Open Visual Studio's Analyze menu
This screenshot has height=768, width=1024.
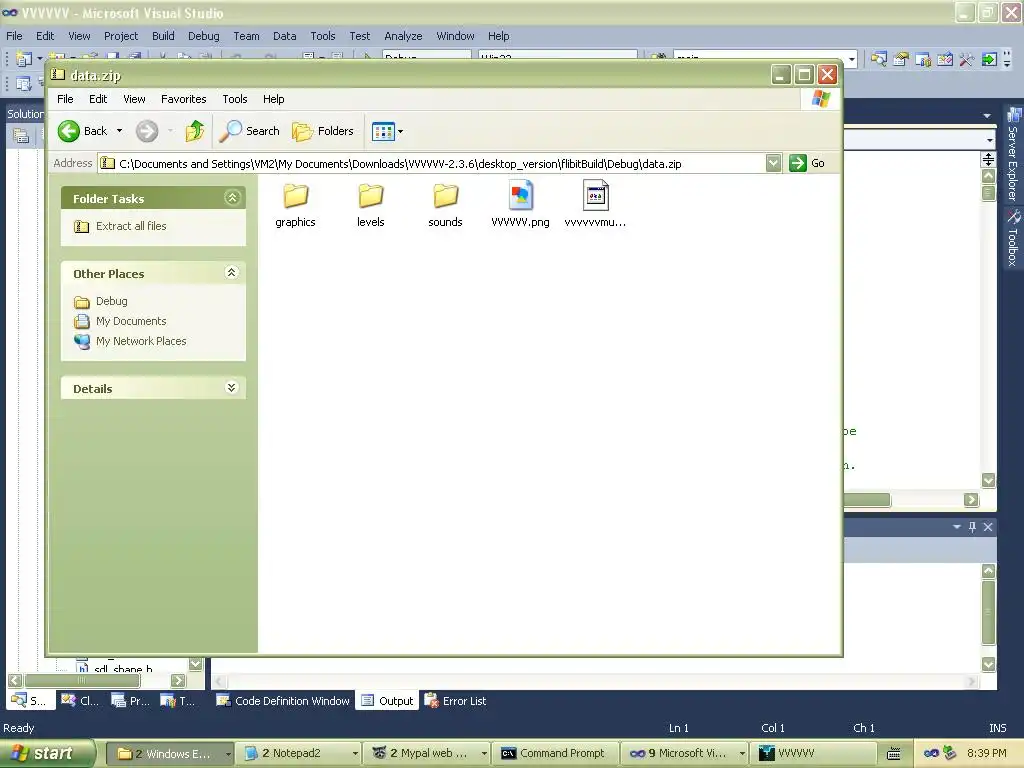tap(403, 36)
